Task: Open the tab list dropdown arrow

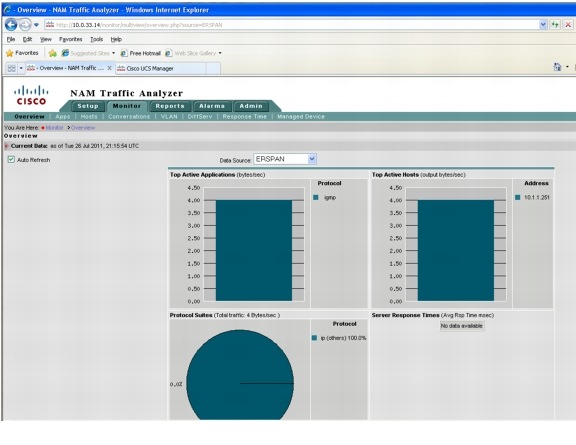Action: [x=21, y=68]
